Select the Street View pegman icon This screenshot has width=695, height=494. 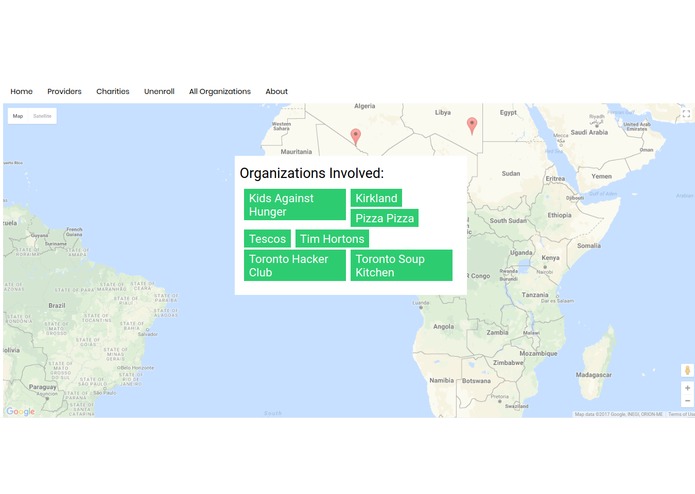point(687,370)
